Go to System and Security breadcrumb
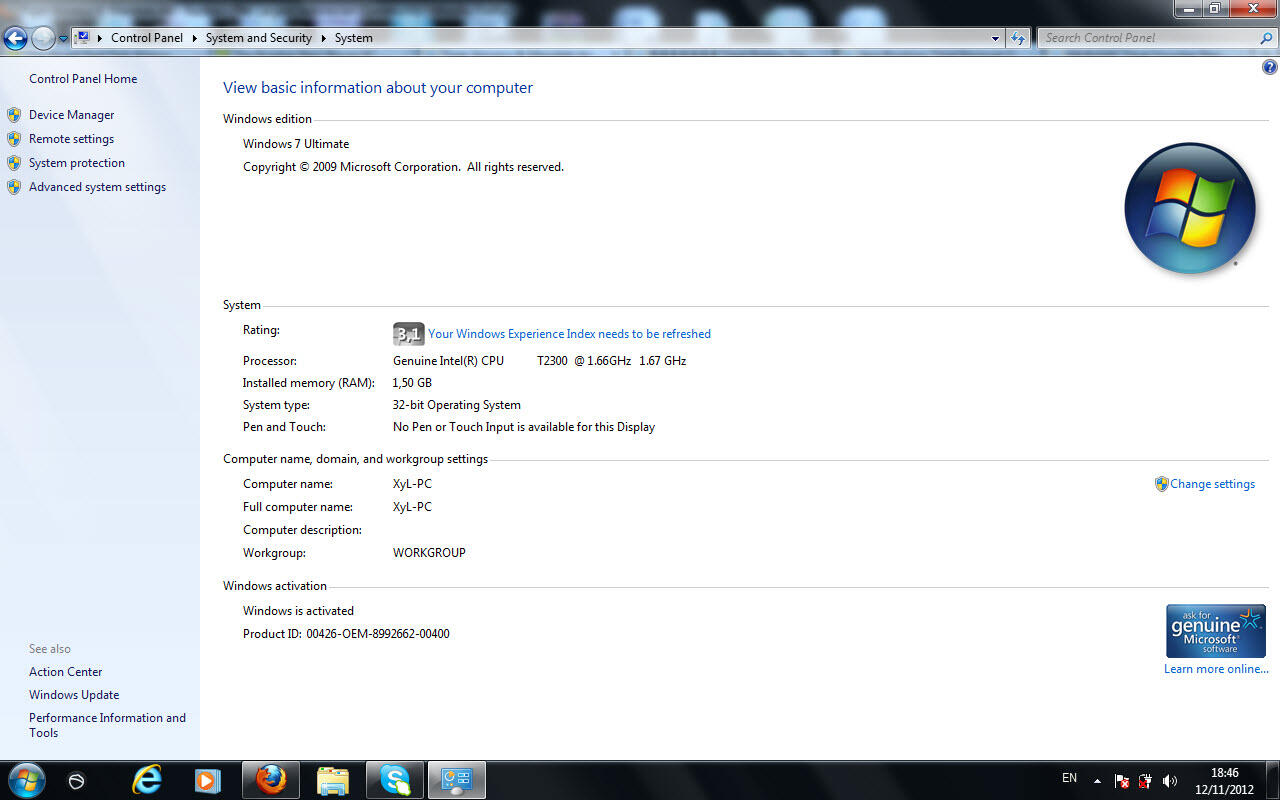This screenshot has height=800, width=1280. 259,38
